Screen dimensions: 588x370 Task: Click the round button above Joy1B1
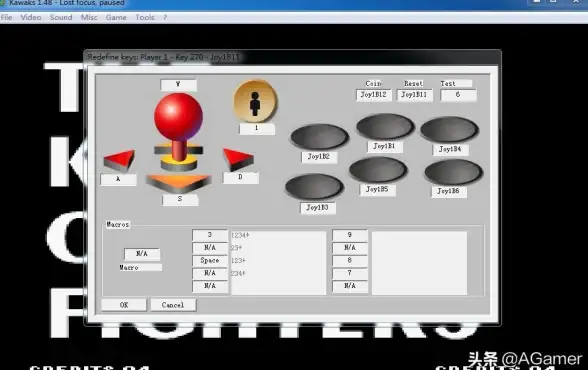[x=385, y=127]
